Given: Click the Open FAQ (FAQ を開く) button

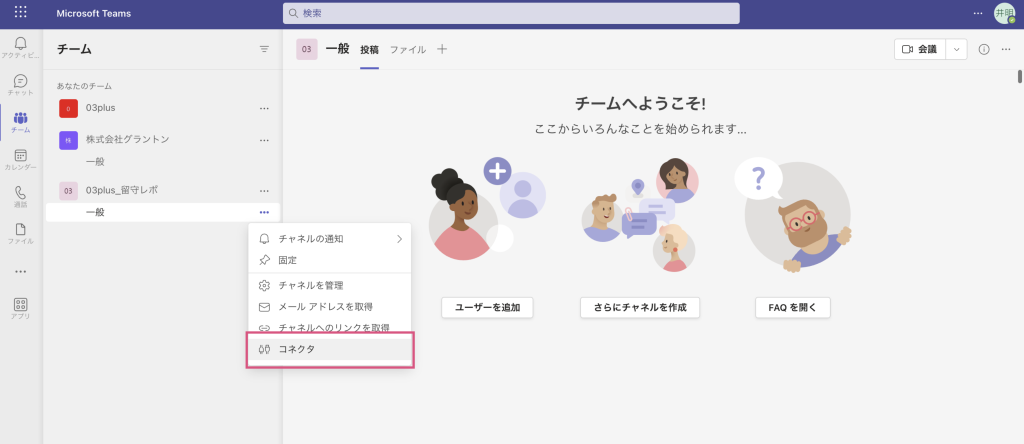Looking at the screenshot, I should click(792, 307).
